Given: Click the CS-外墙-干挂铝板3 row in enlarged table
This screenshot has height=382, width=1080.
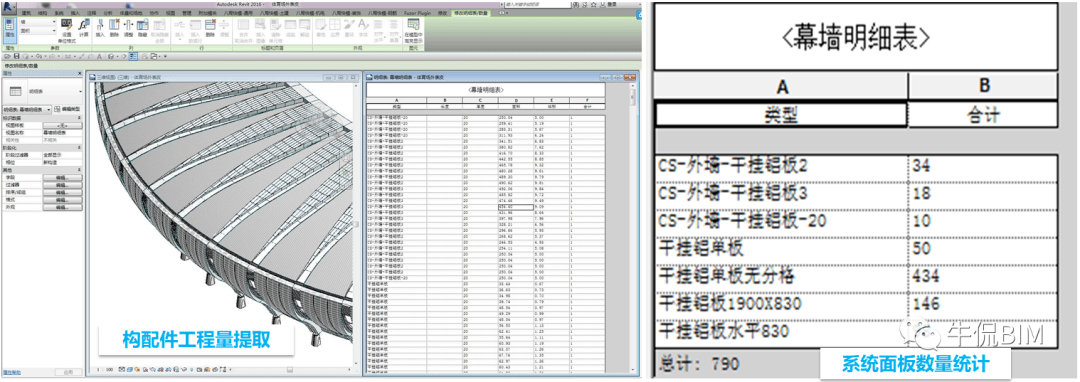Looking at the screenshot, I should point(855,195).
